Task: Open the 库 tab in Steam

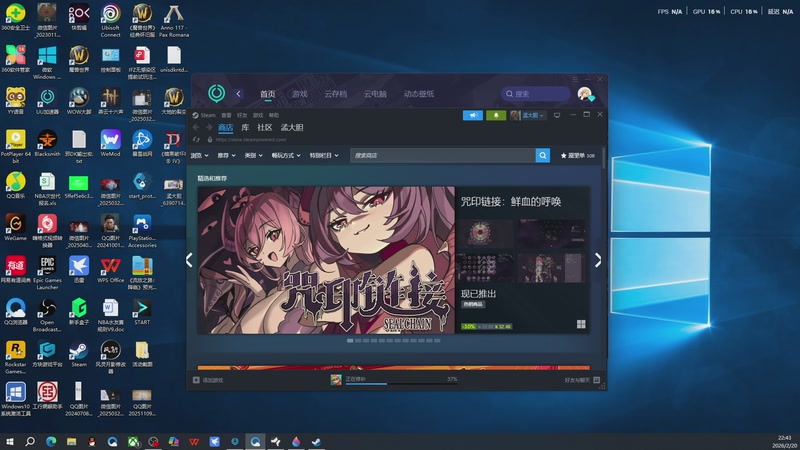Action: click(245, 128)
